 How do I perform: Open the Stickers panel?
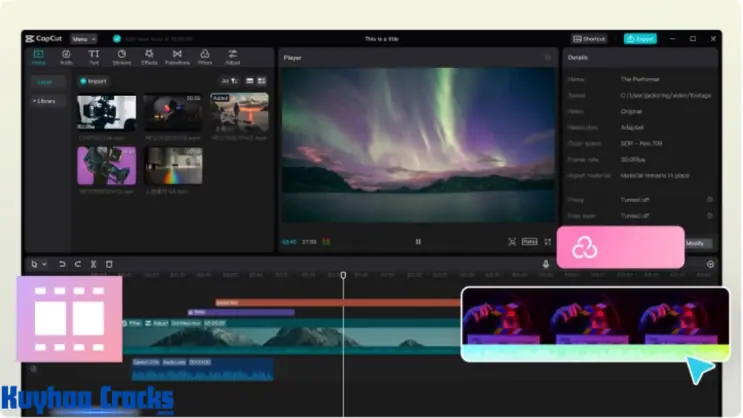(x=121, y=57)
